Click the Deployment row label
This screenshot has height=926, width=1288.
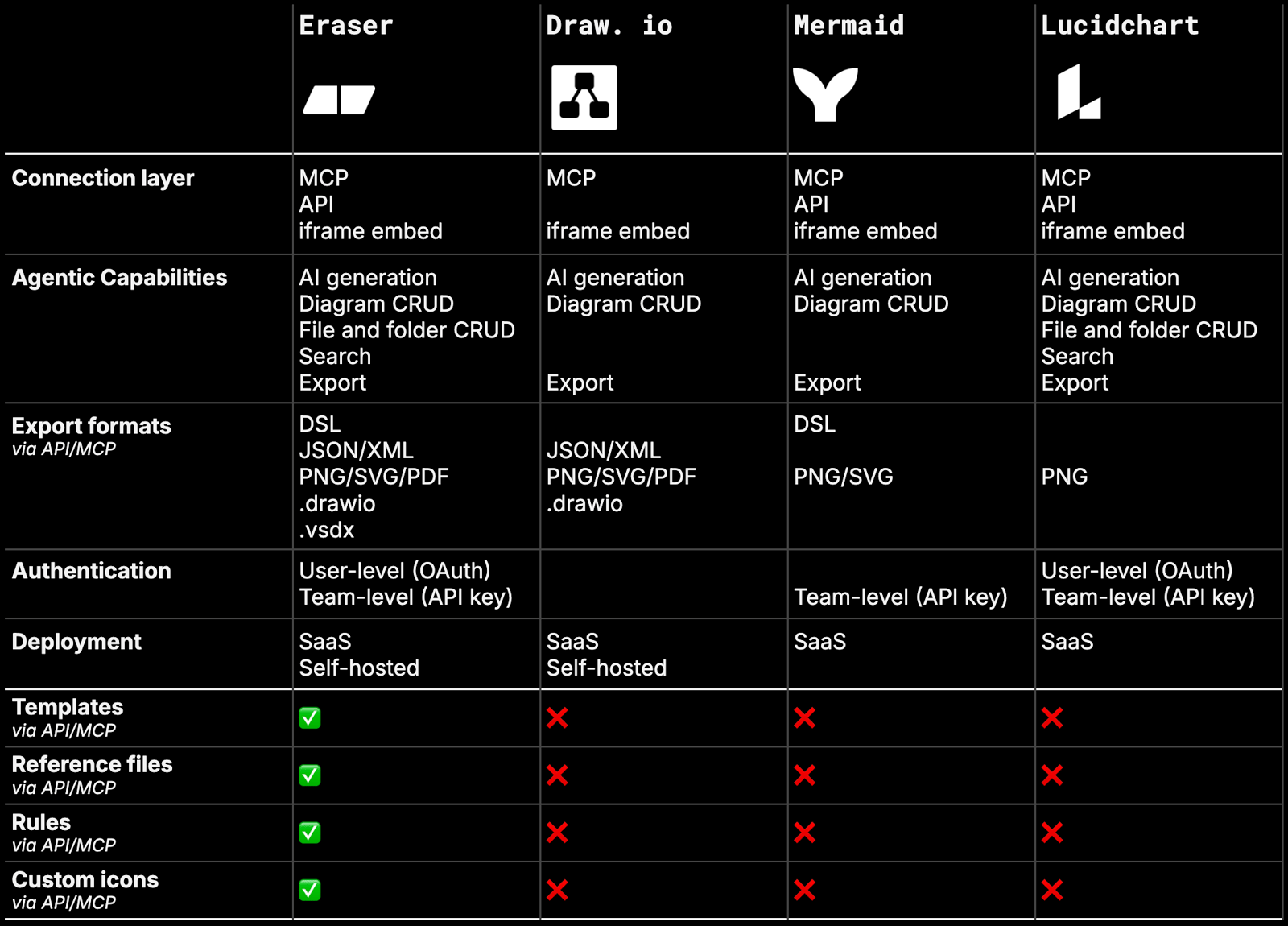[x=76, y=642]
